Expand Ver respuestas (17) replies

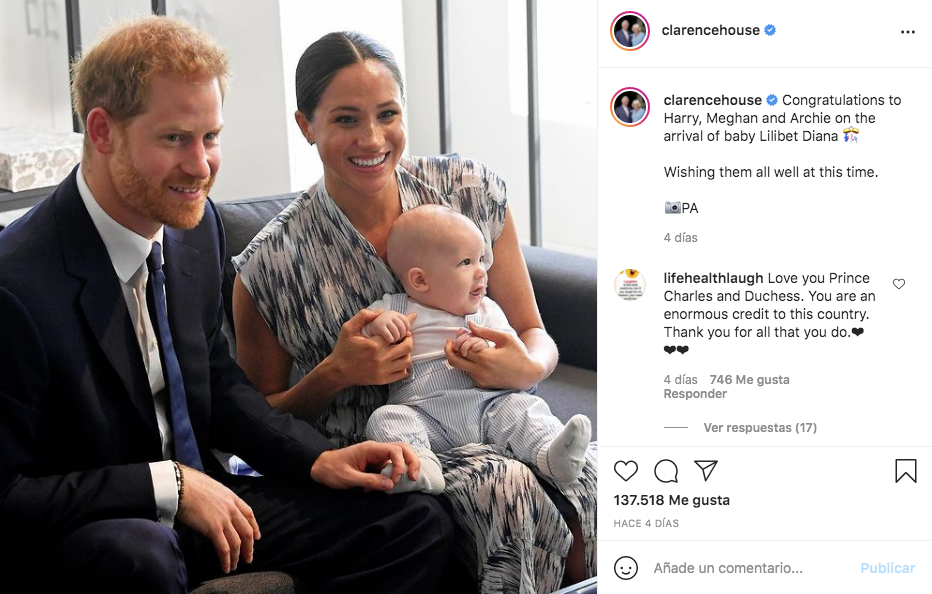(760, 428)
